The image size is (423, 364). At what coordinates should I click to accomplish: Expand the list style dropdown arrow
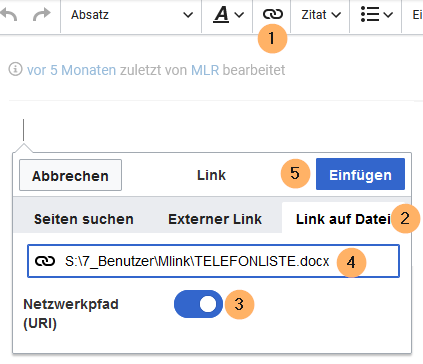pos(388,15)
